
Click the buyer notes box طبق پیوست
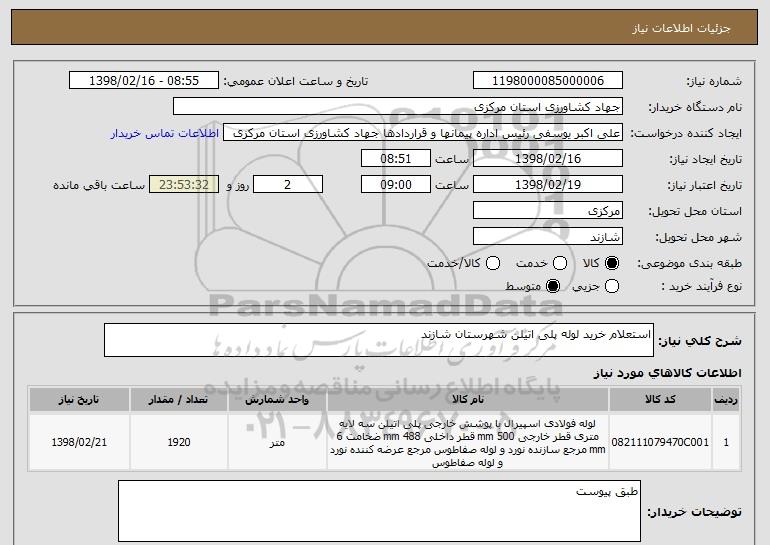379,511
